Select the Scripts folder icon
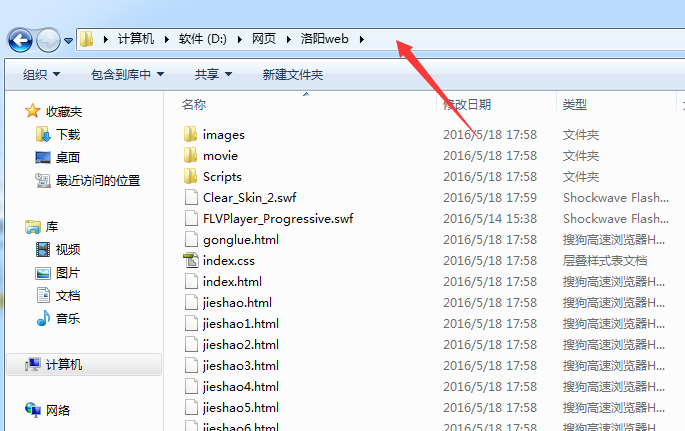 pyautogui.click(x=190, y=176)
